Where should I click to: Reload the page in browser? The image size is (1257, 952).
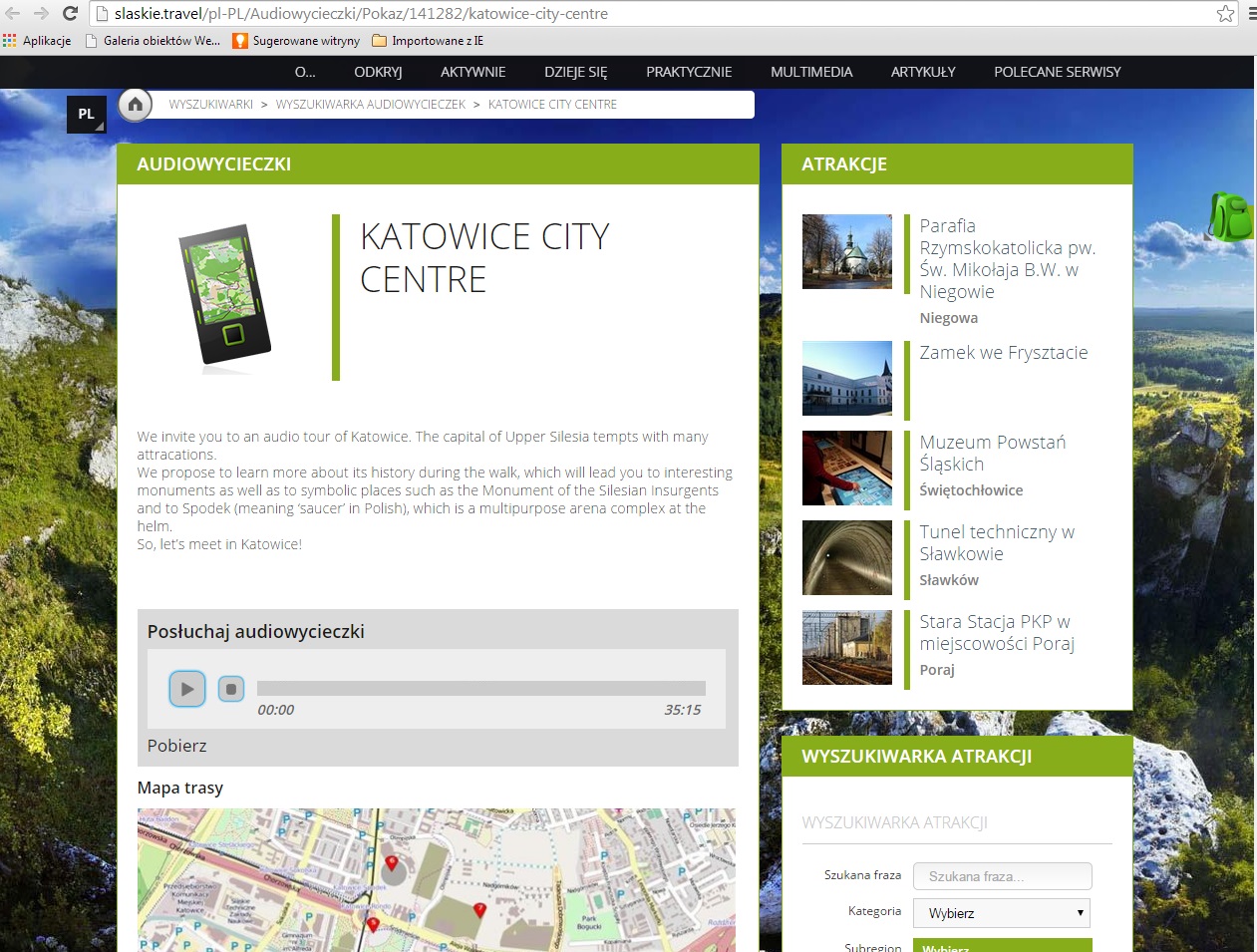point(70,14)
